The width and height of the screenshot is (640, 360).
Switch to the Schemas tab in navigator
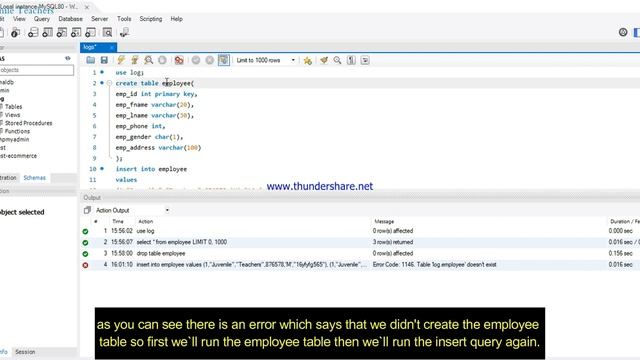pos(35,178)
